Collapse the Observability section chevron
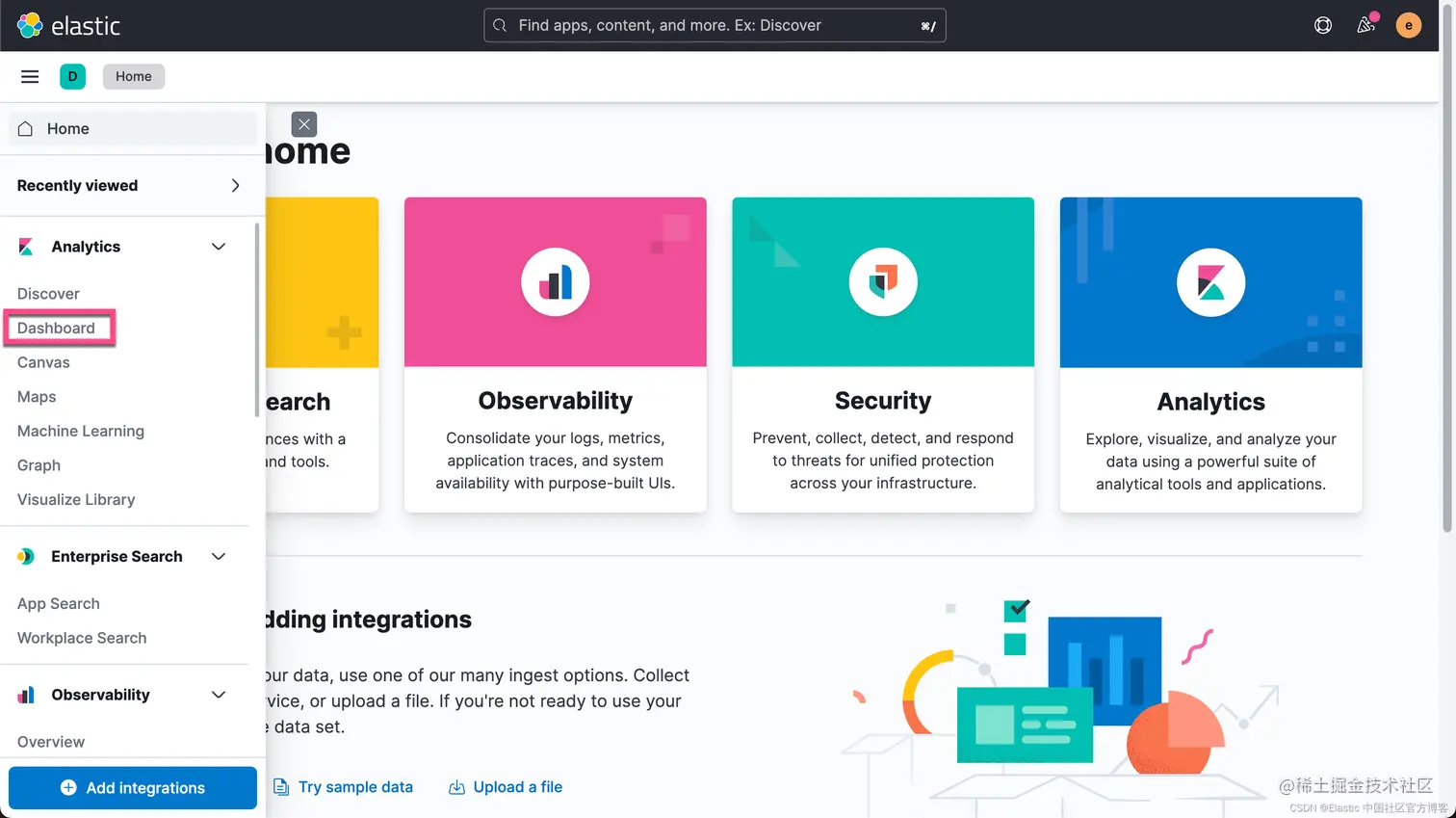The width and height of the screenshot is (1456, 818). [219, 695]
